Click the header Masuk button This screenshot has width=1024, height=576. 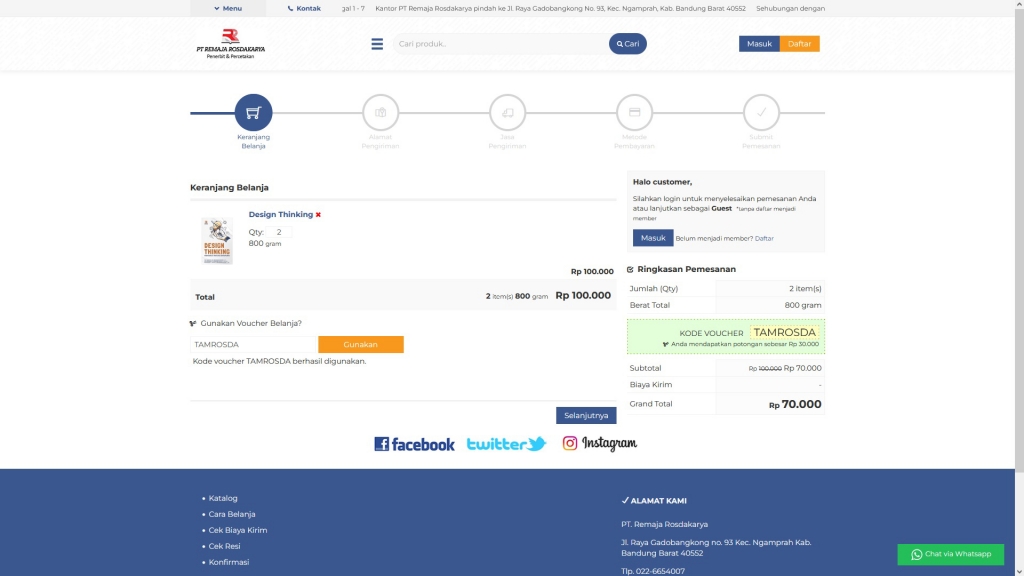[x=759, y=44]
